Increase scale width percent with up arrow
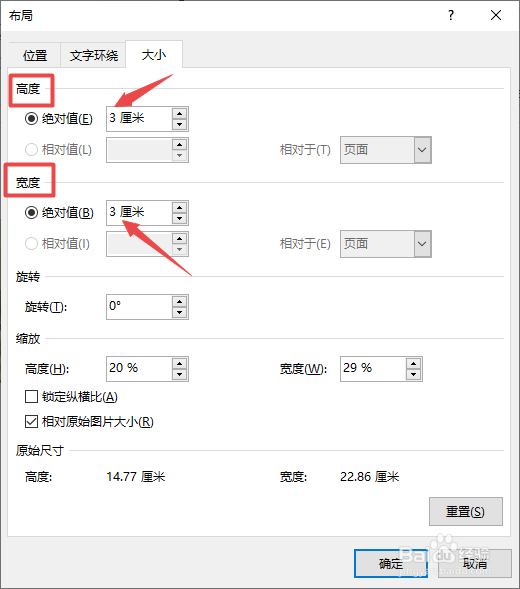 tap(413, 364)
